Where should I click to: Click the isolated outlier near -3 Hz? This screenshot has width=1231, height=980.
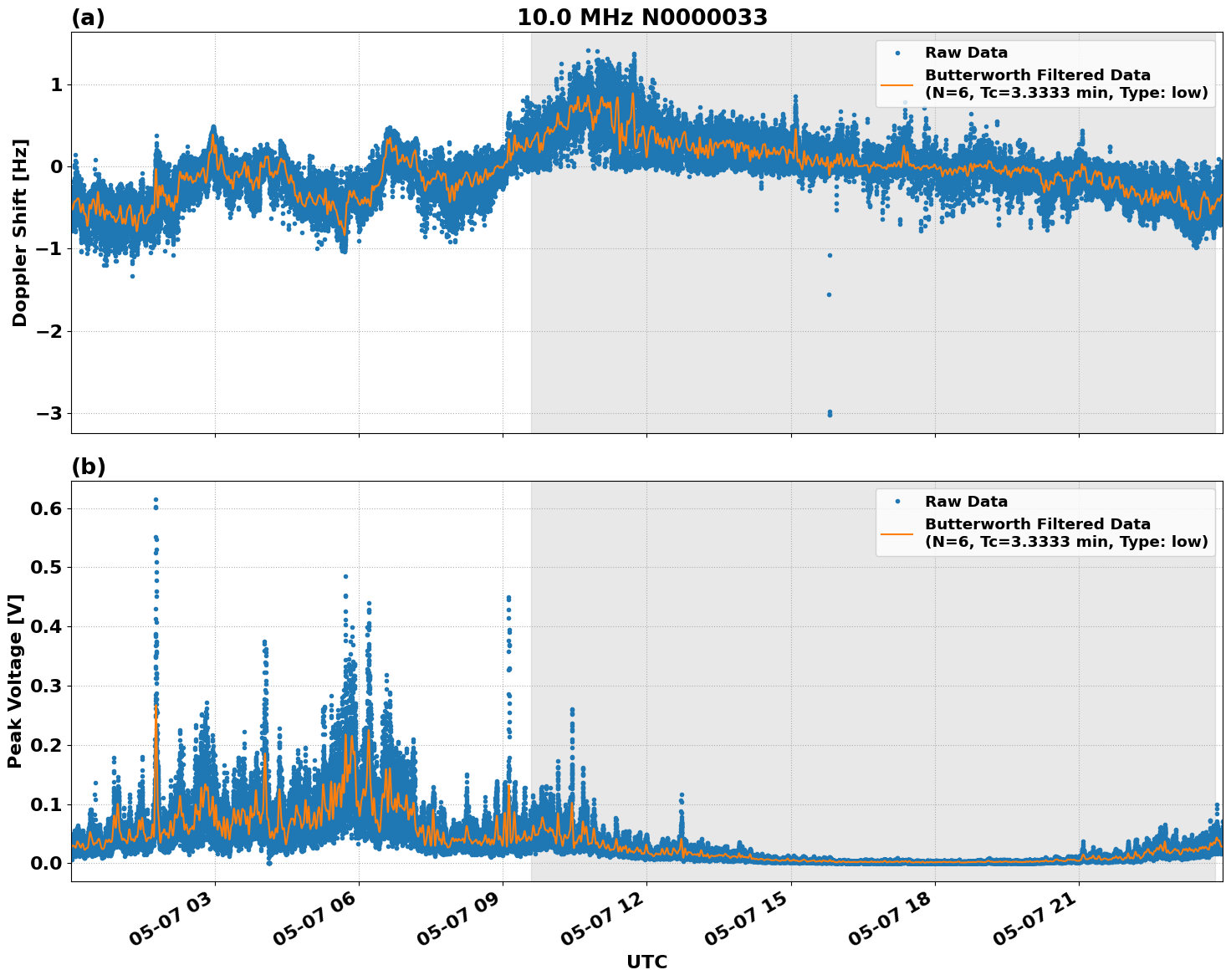[x=828, y=414]
